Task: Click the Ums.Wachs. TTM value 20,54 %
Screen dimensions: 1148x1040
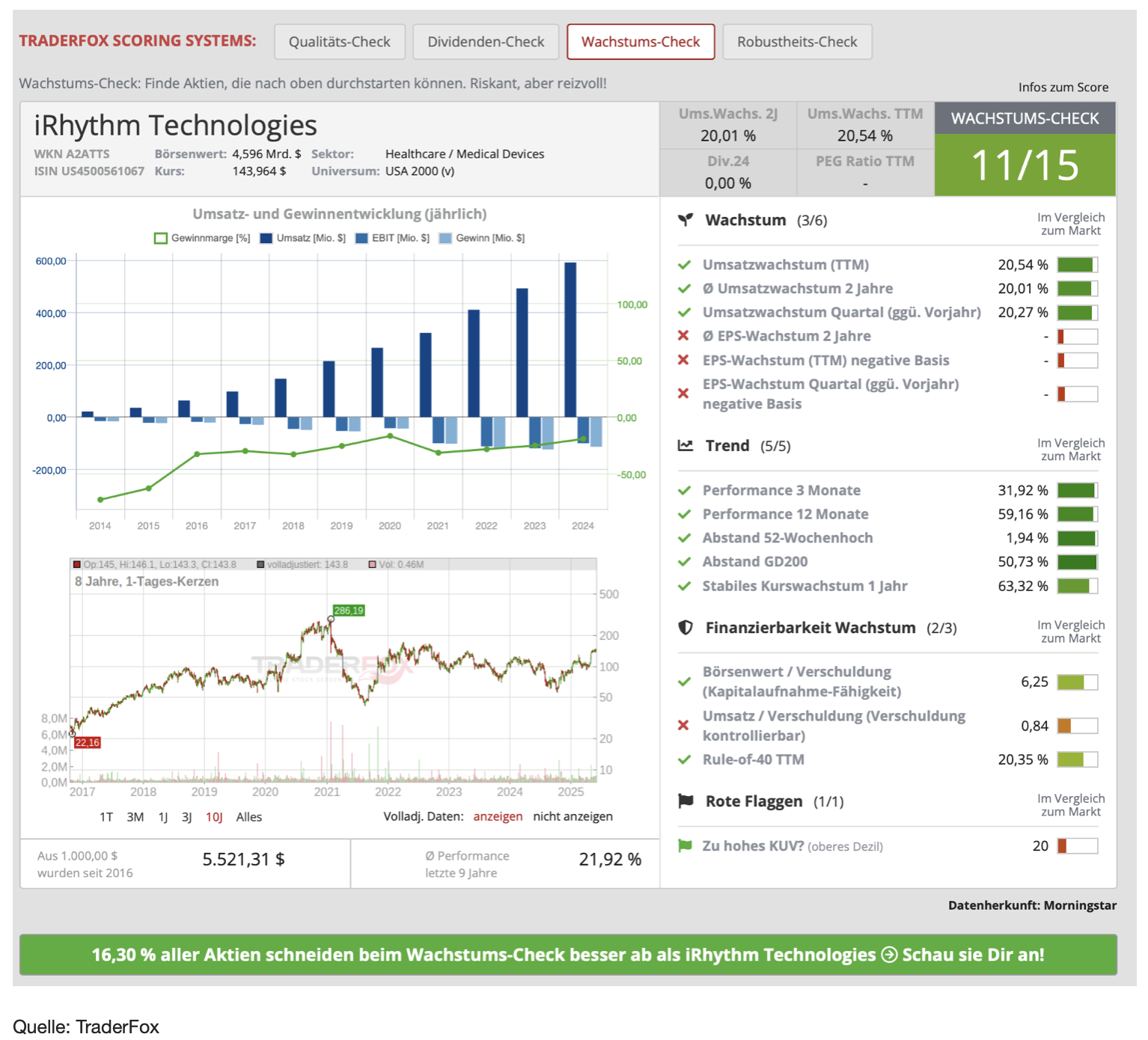Action: pos(865,135)
